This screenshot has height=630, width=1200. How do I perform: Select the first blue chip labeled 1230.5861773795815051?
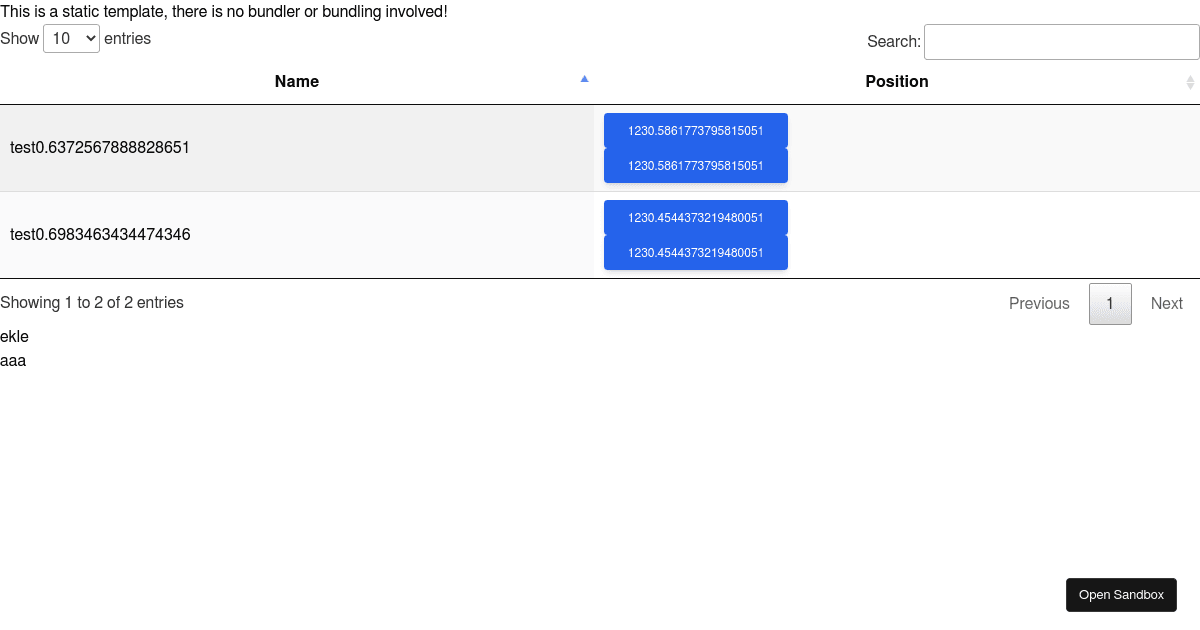[x=695, y=130]
